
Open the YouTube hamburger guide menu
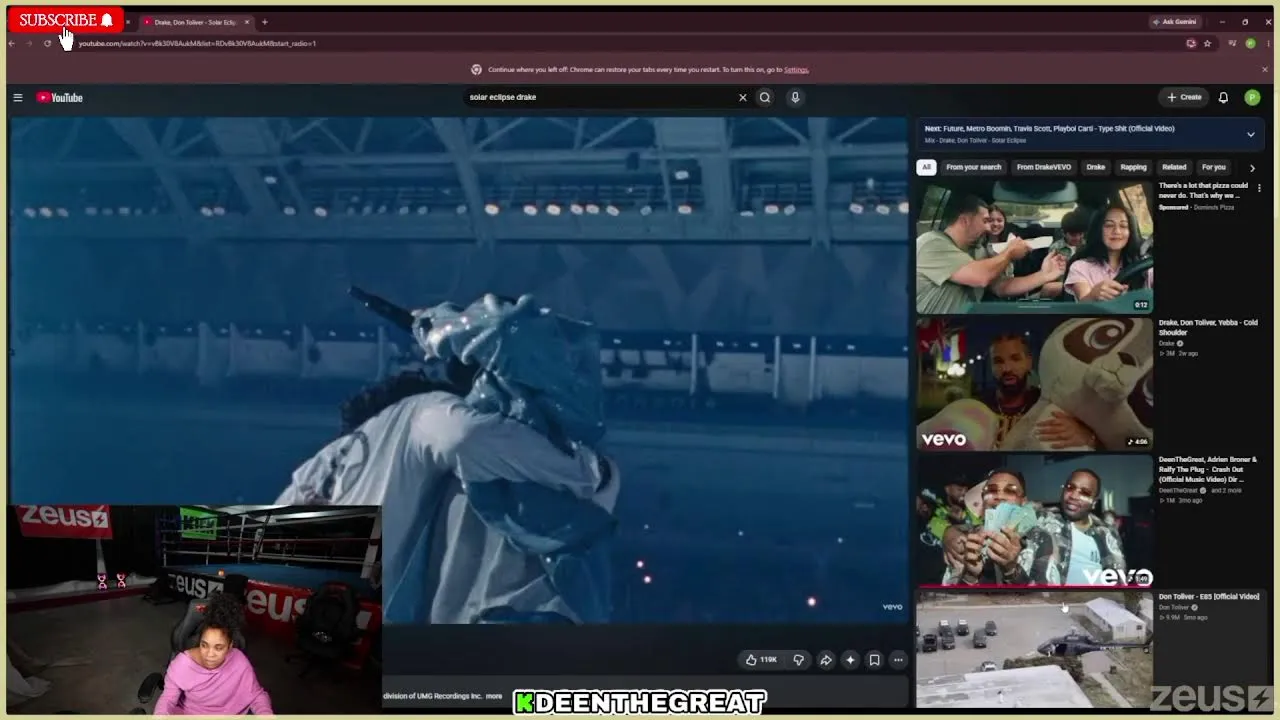[18, 97]
